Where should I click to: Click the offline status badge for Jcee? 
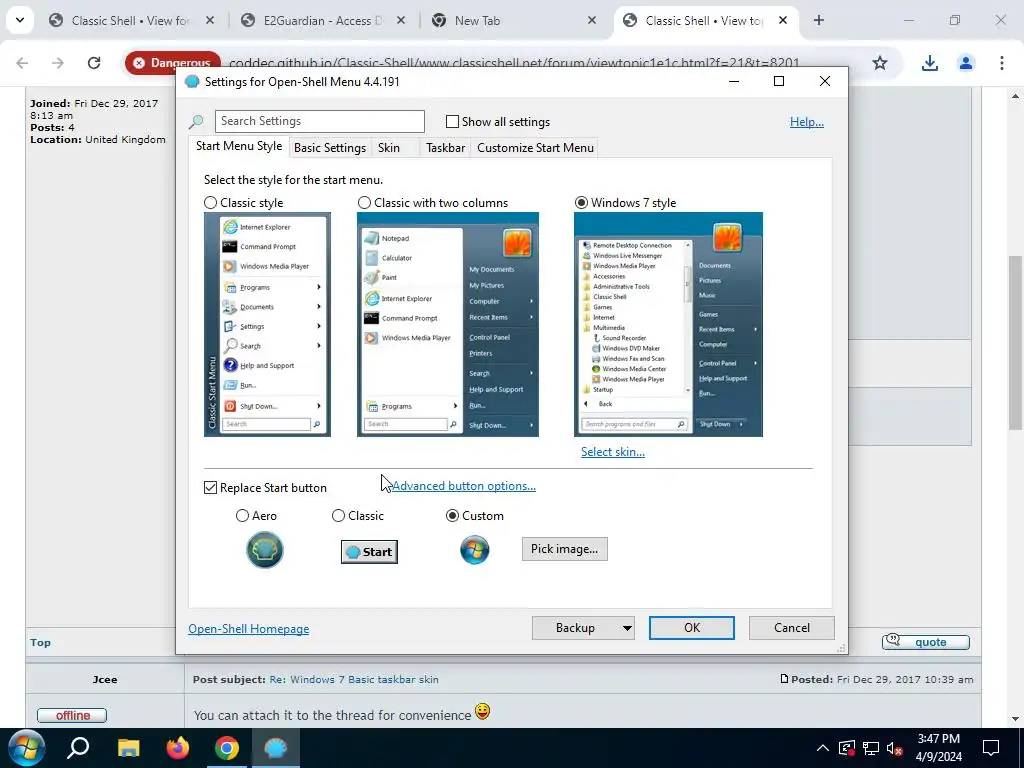pos(72,716)
